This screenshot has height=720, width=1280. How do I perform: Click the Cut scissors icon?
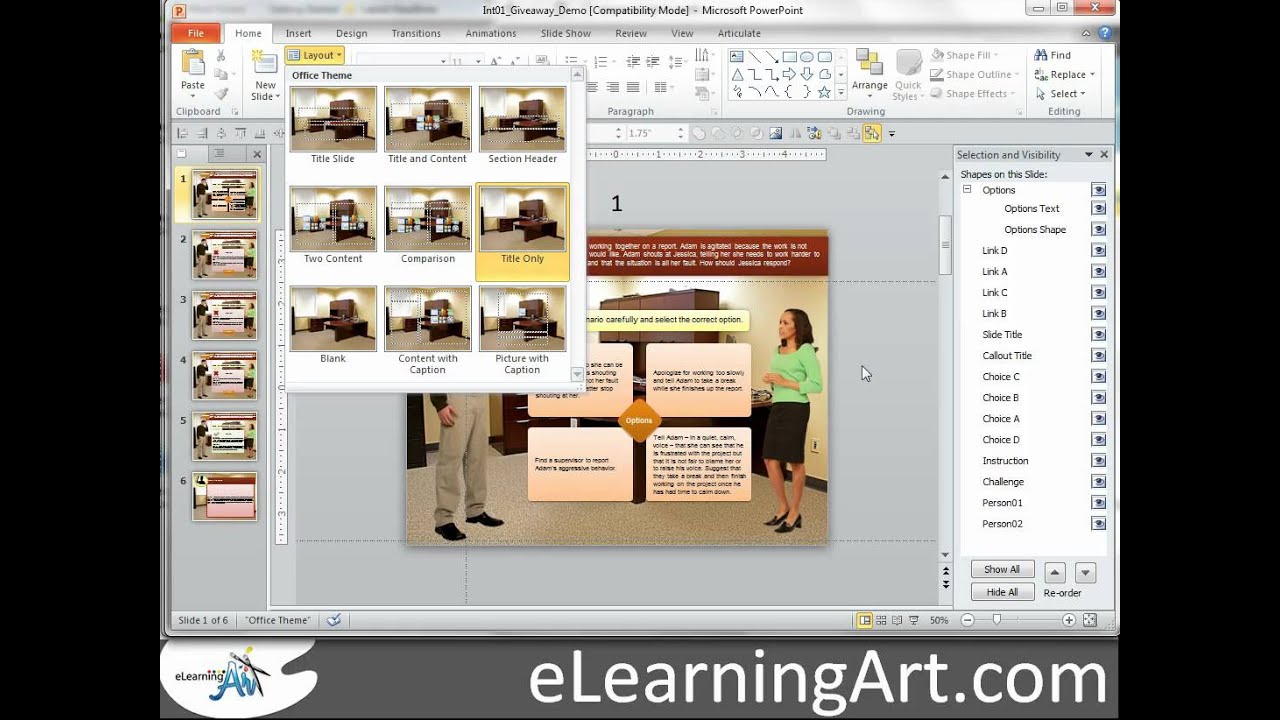(x=221, y=56)
